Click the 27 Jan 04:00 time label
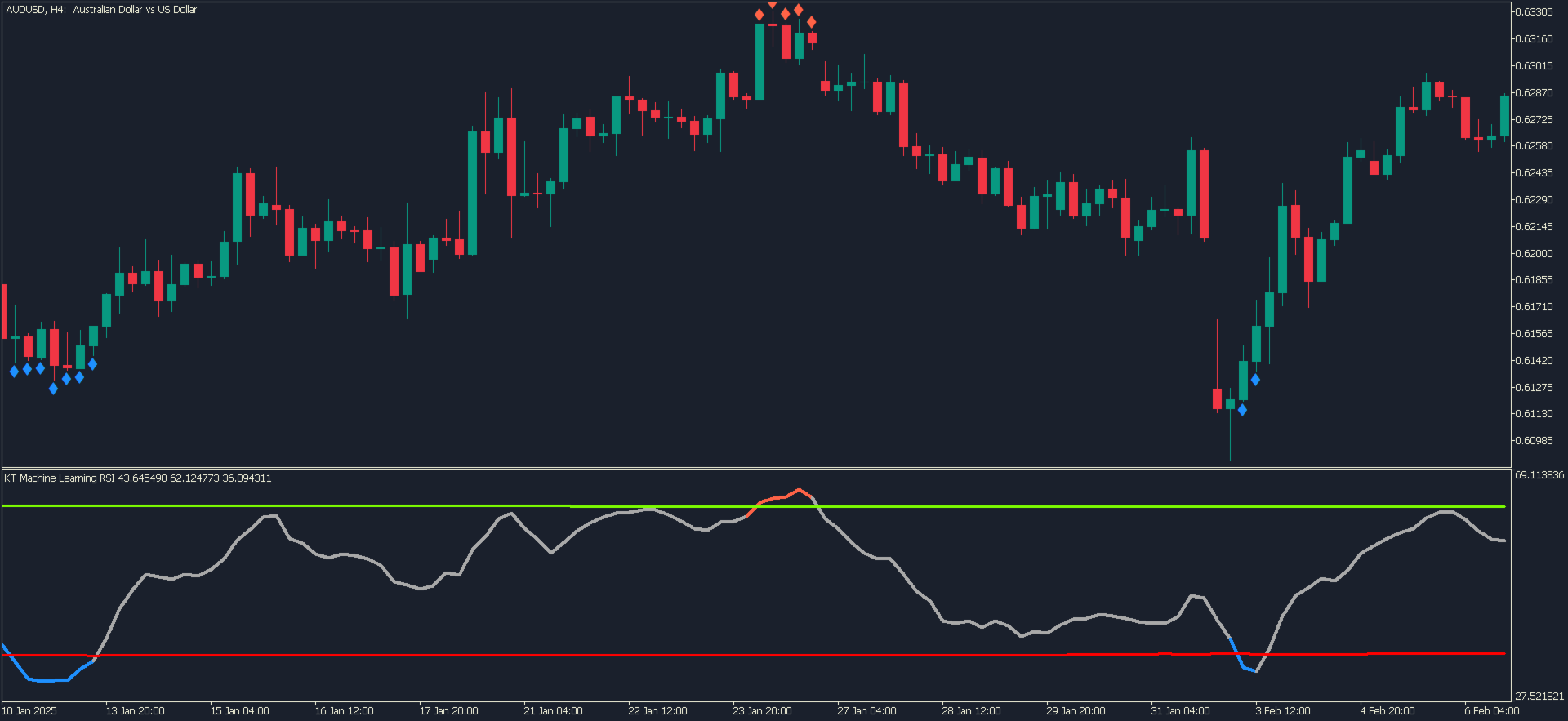 [x=867, y=711]
